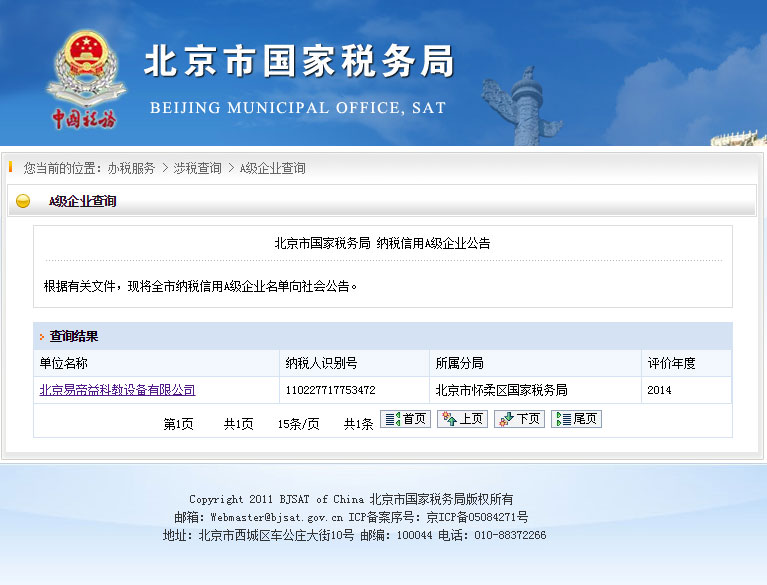Click the 共1页 total pages text
The width and height of the screenshot is (767, 585).
click(239, 424)
